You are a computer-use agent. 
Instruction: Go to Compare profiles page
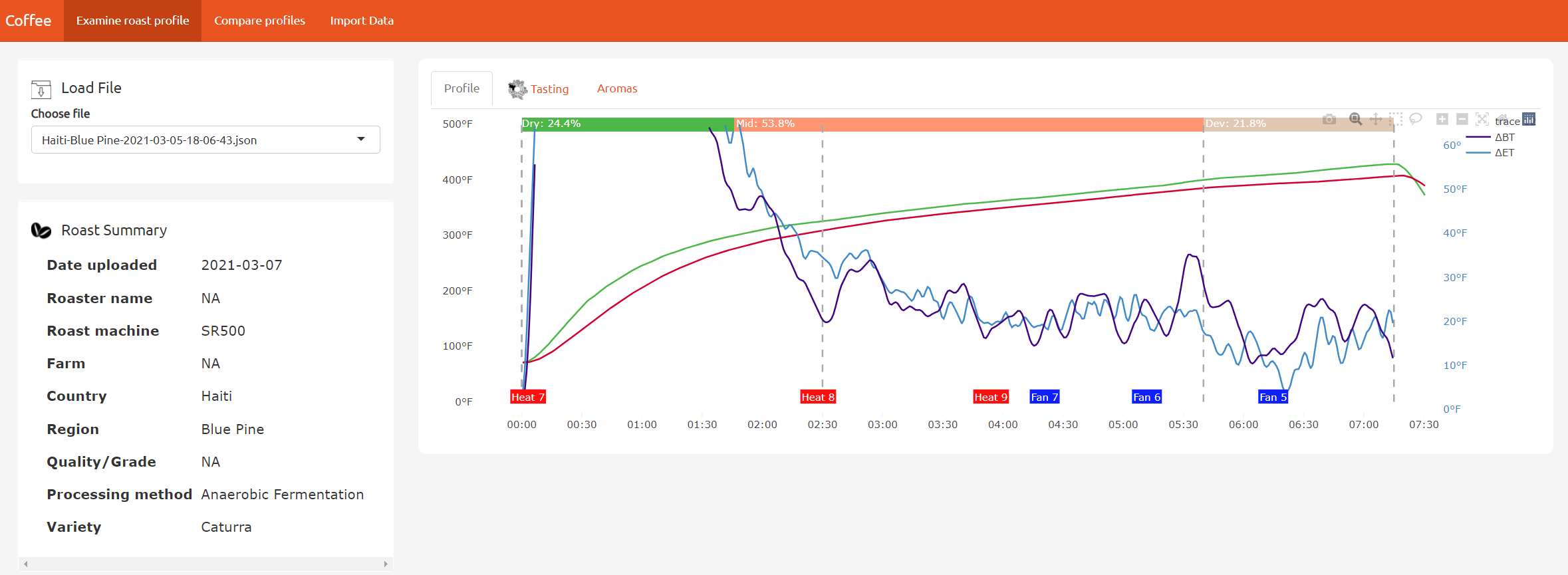(259, 21)
